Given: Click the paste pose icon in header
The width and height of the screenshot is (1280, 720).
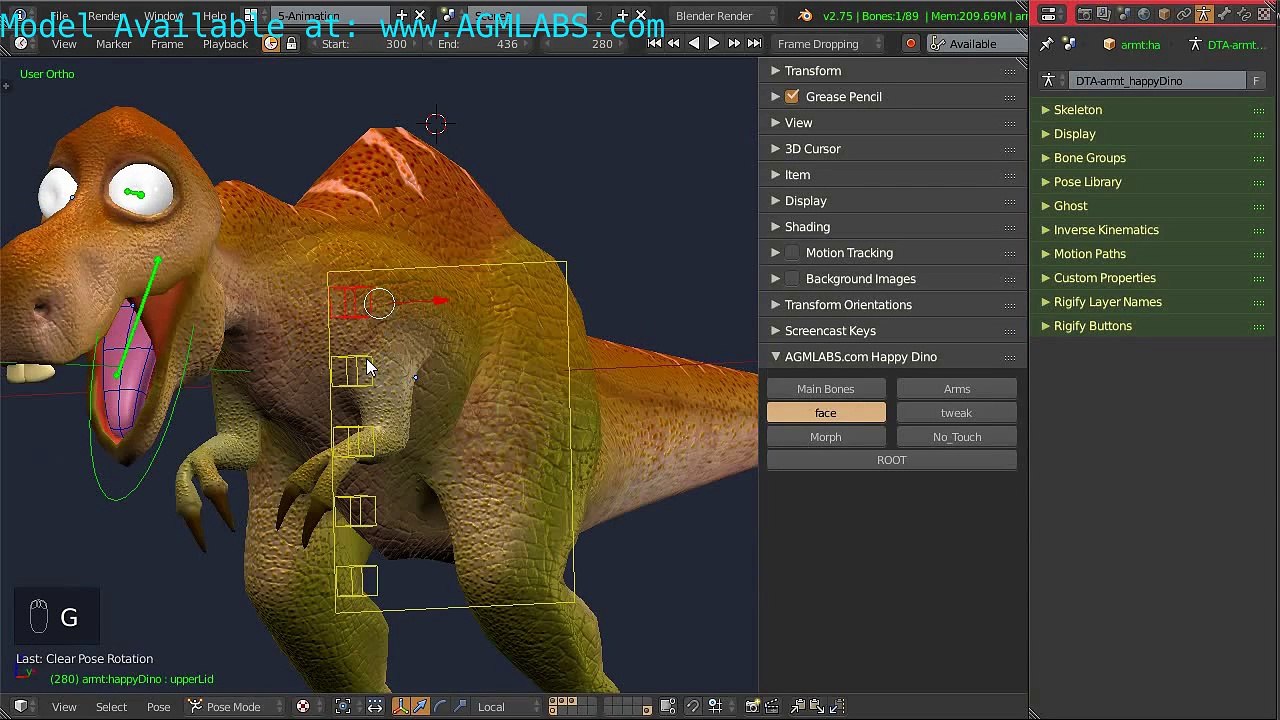Looking at the screenshot, I should (817, 706).
